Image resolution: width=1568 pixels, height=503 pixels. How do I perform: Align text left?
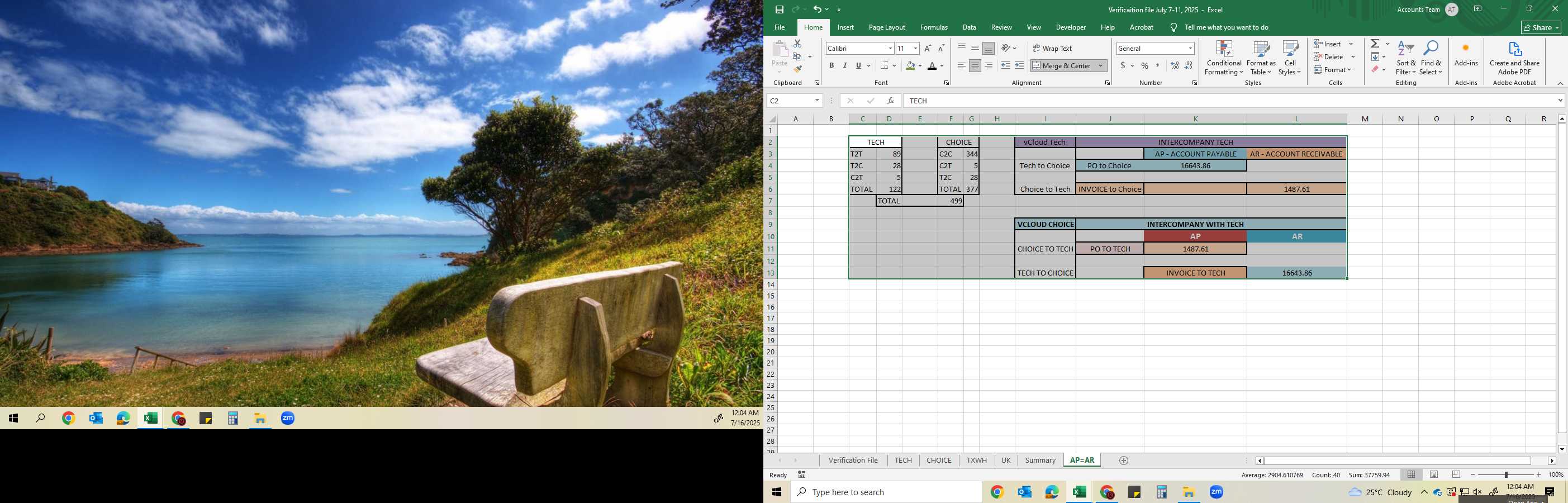[x=962, y=66]
